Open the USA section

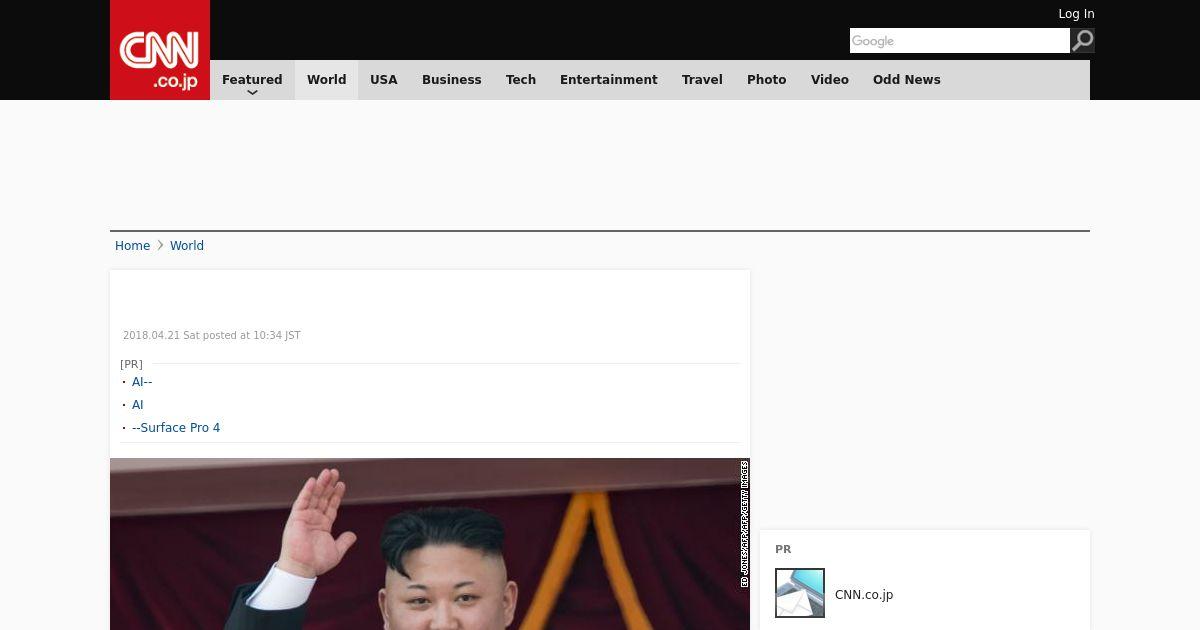point(384,80)
